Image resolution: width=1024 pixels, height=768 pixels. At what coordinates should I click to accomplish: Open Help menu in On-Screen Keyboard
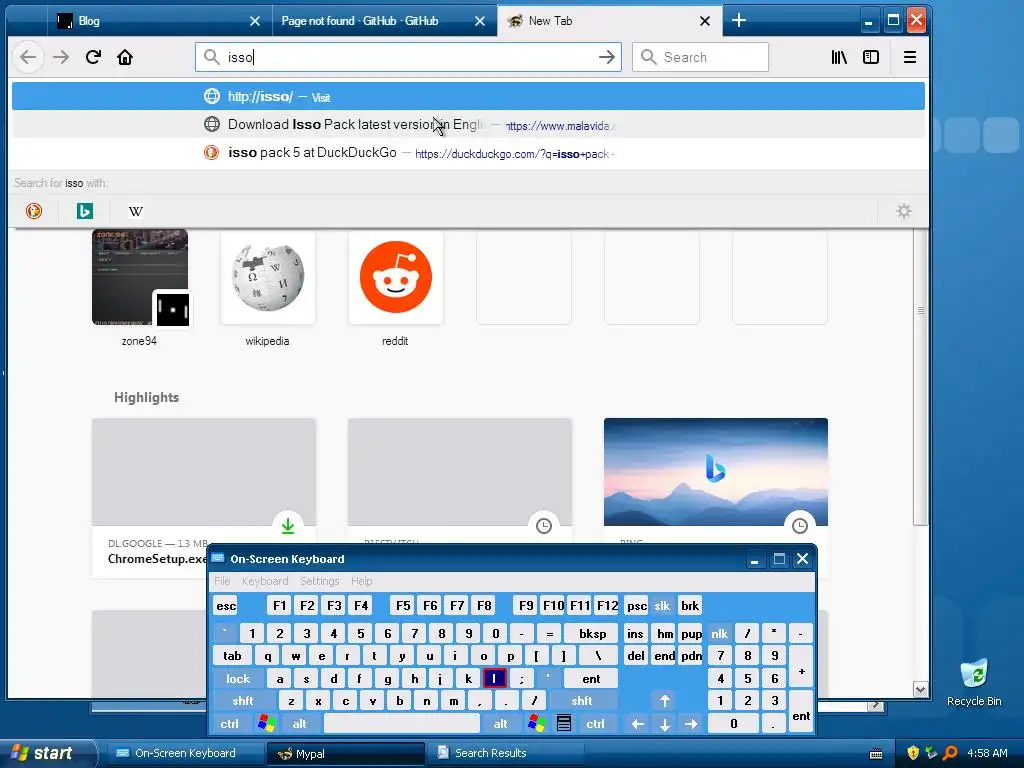[x=361, y=581]
